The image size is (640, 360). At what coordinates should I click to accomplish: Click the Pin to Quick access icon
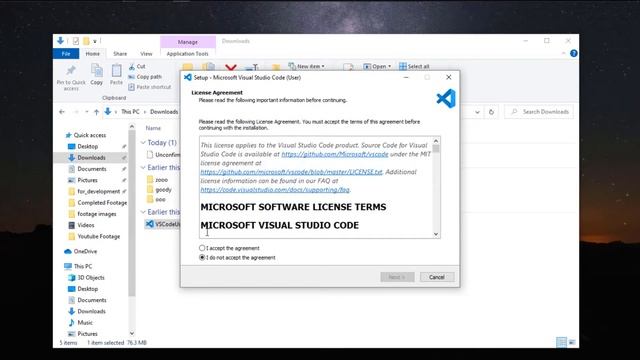click(71, 71)
